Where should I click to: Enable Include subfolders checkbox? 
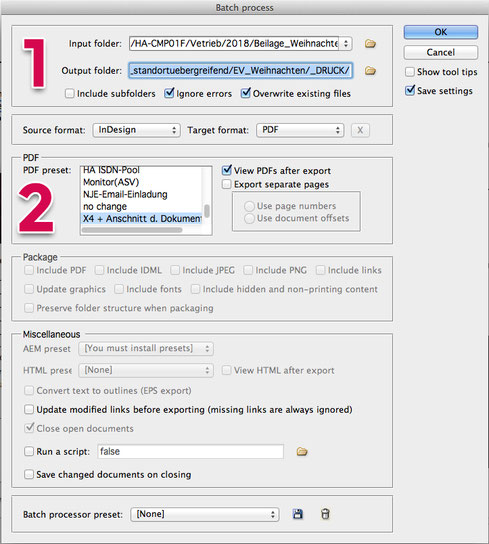tap(69, 93)
